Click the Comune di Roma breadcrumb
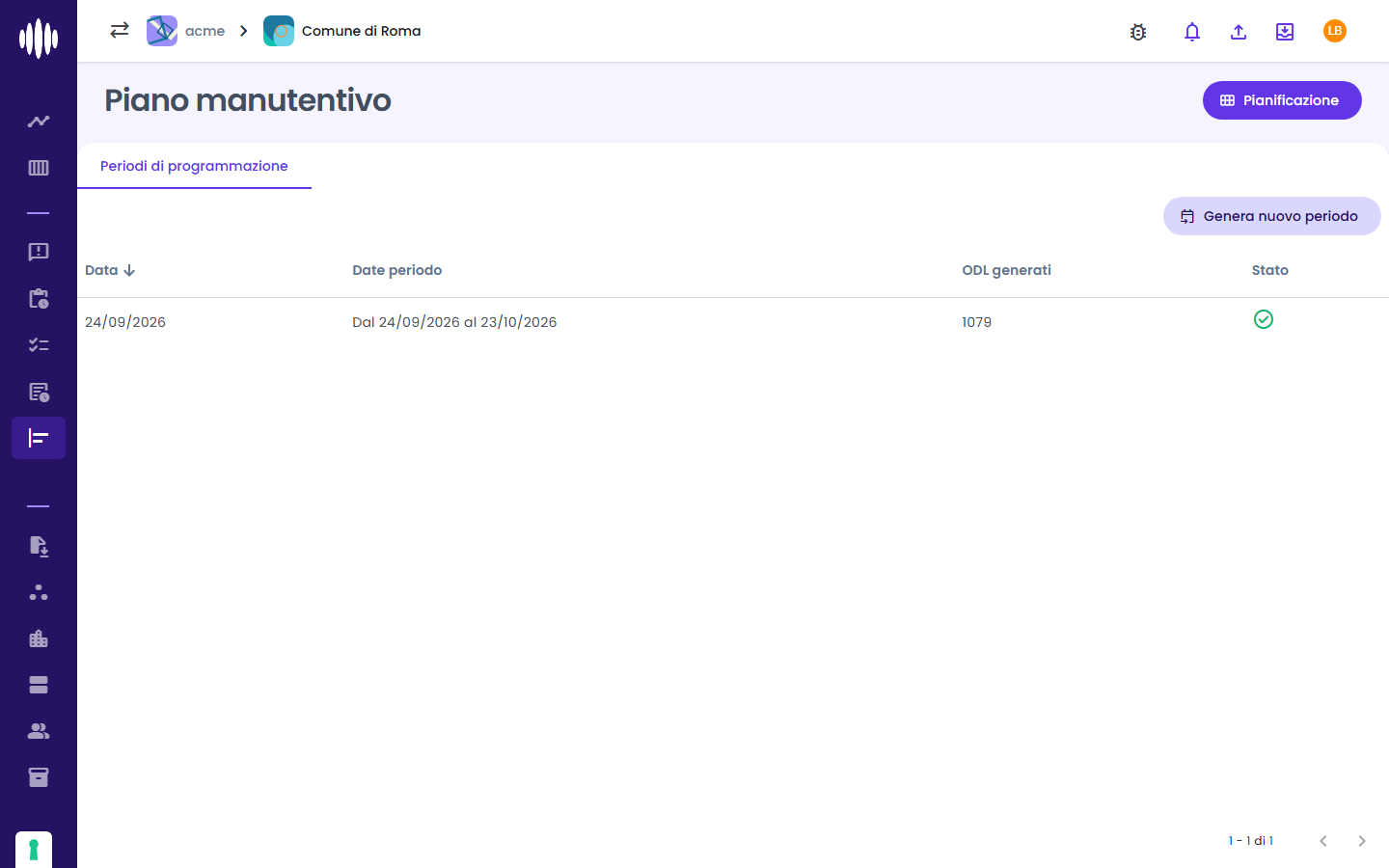The image size is (1389, 868). tap(342, 31)
